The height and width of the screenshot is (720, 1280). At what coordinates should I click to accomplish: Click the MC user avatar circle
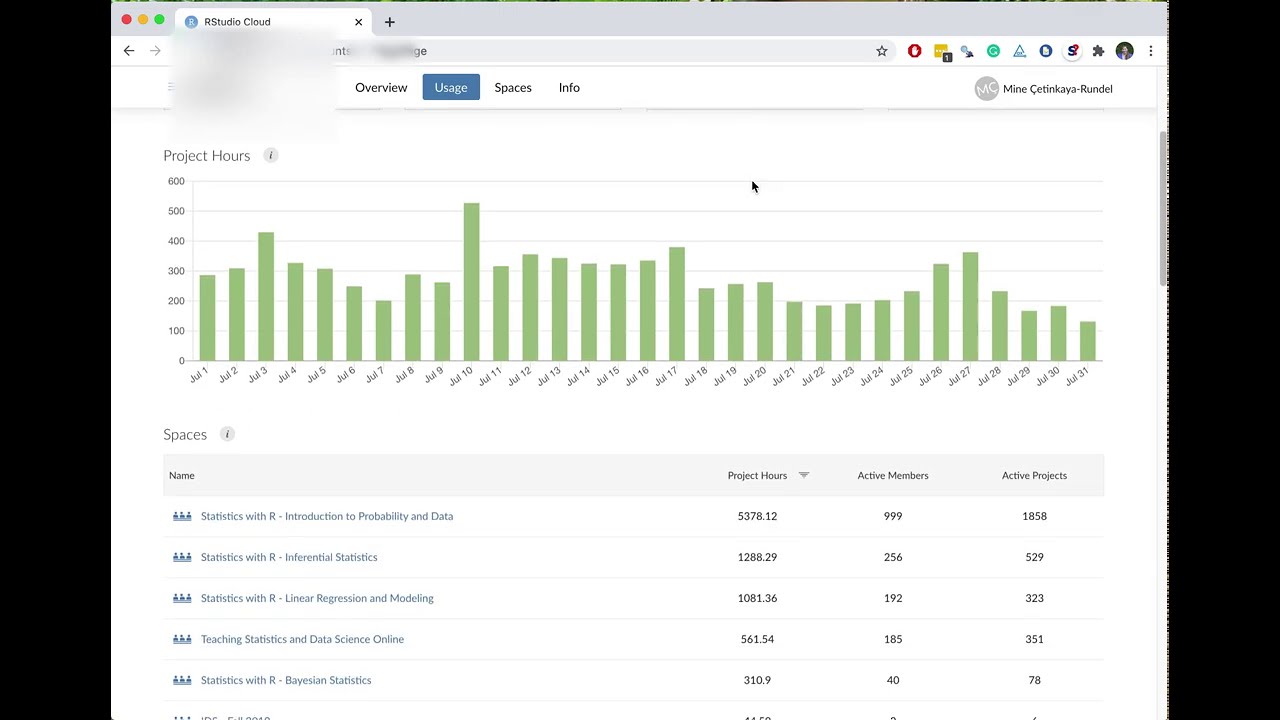click(x=987, y=89)
